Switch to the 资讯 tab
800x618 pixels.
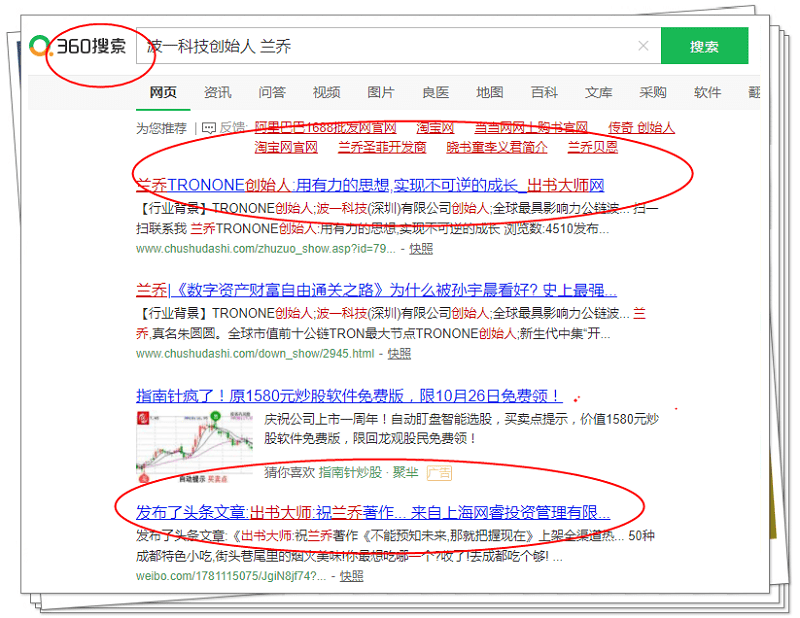(217, 92)
